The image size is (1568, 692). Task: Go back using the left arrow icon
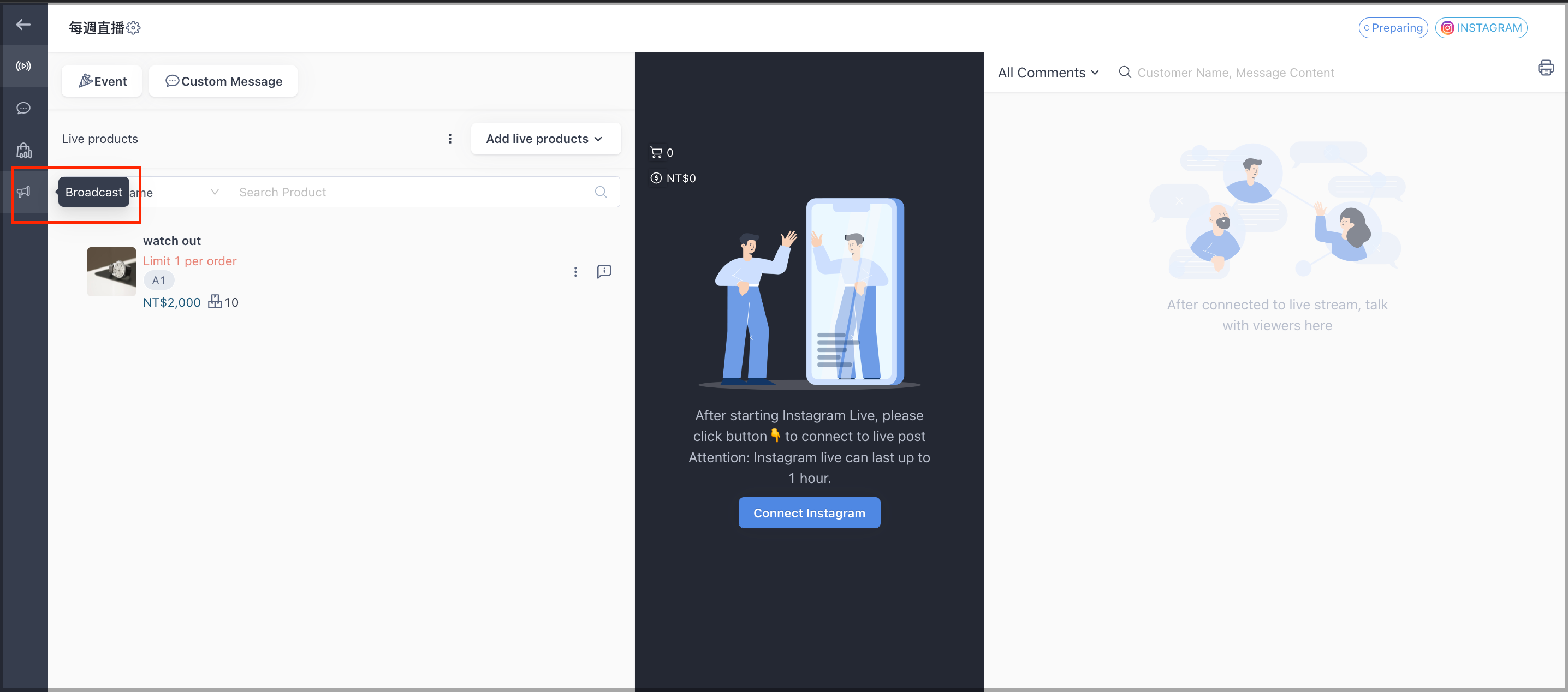tap(23, 25)
